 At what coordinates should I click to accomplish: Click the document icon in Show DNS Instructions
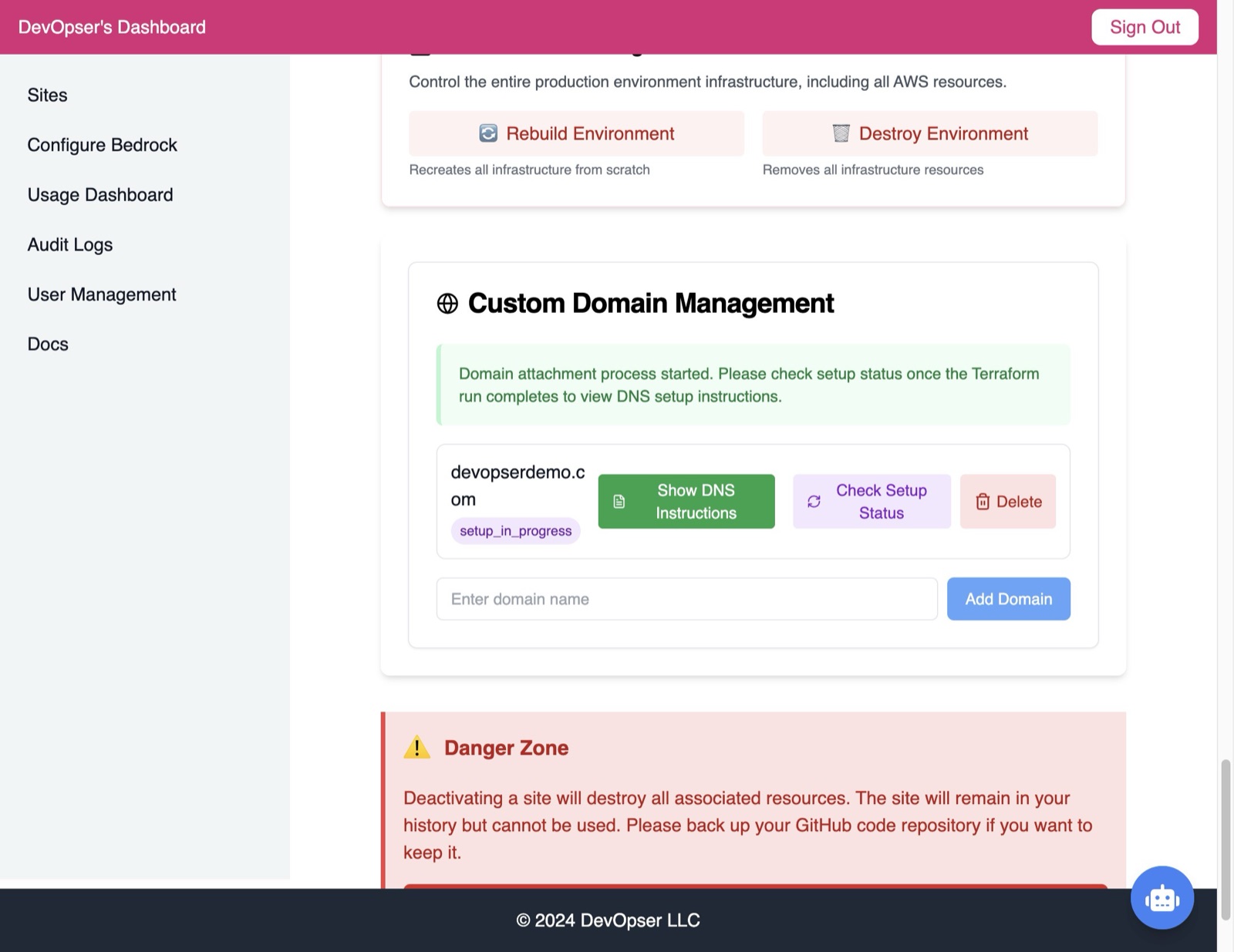[x=619, y=502]
